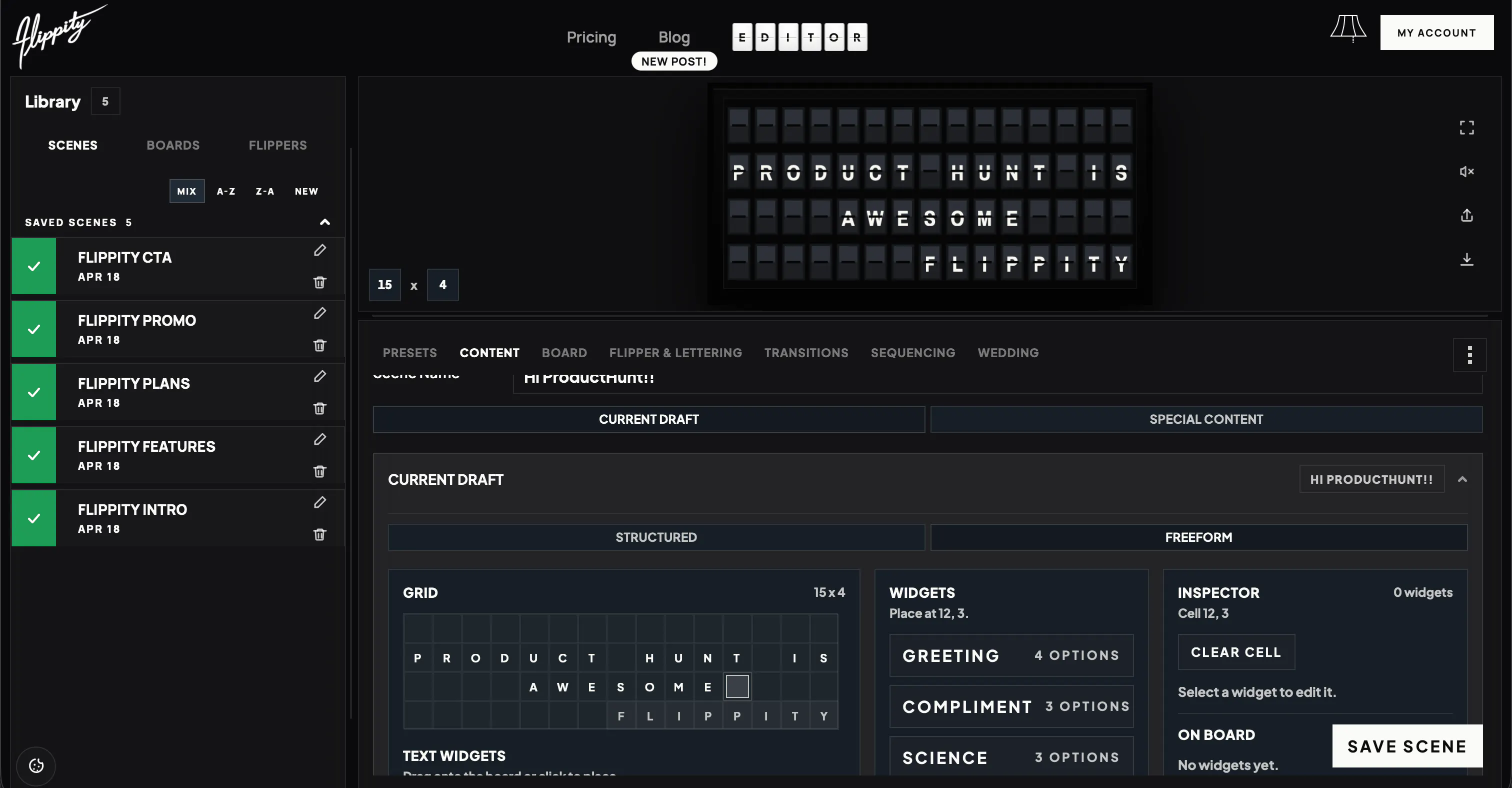
Task: Open the Editor flip-tile link
Action: (x=799, y=37)
